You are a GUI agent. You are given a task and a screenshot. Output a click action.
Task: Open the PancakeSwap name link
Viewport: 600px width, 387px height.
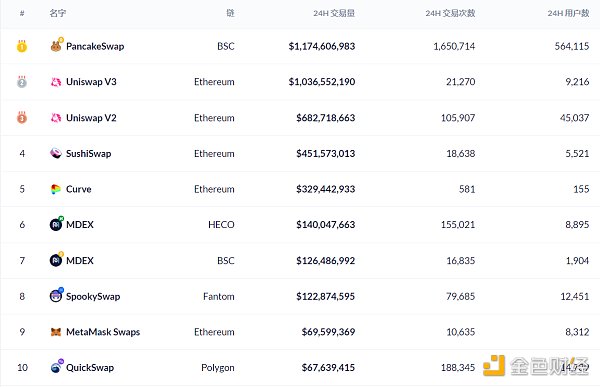click(x=95, y=46)
